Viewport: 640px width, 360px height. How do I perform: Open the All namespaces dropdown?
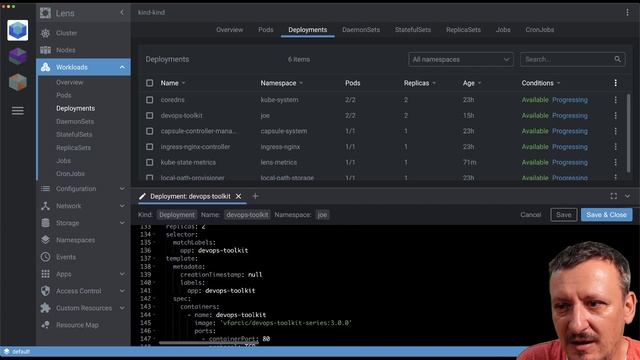coord(461,59)
